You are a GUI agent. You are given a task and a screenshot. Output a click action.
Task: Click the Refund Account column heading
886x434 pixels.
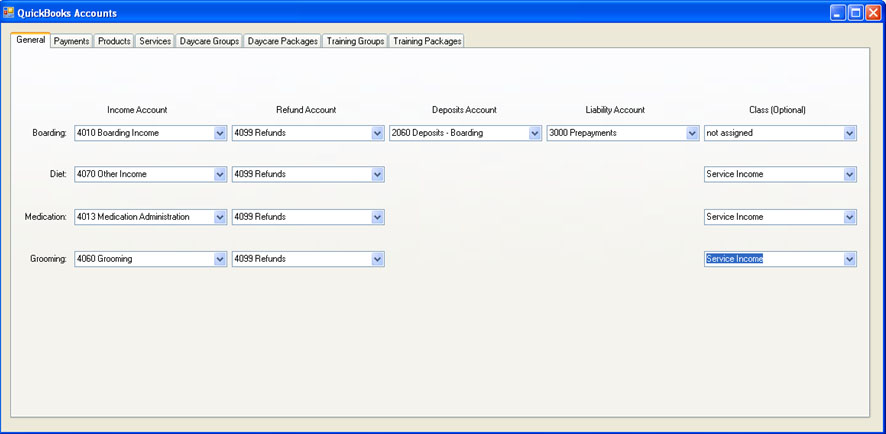click(306, 110)
